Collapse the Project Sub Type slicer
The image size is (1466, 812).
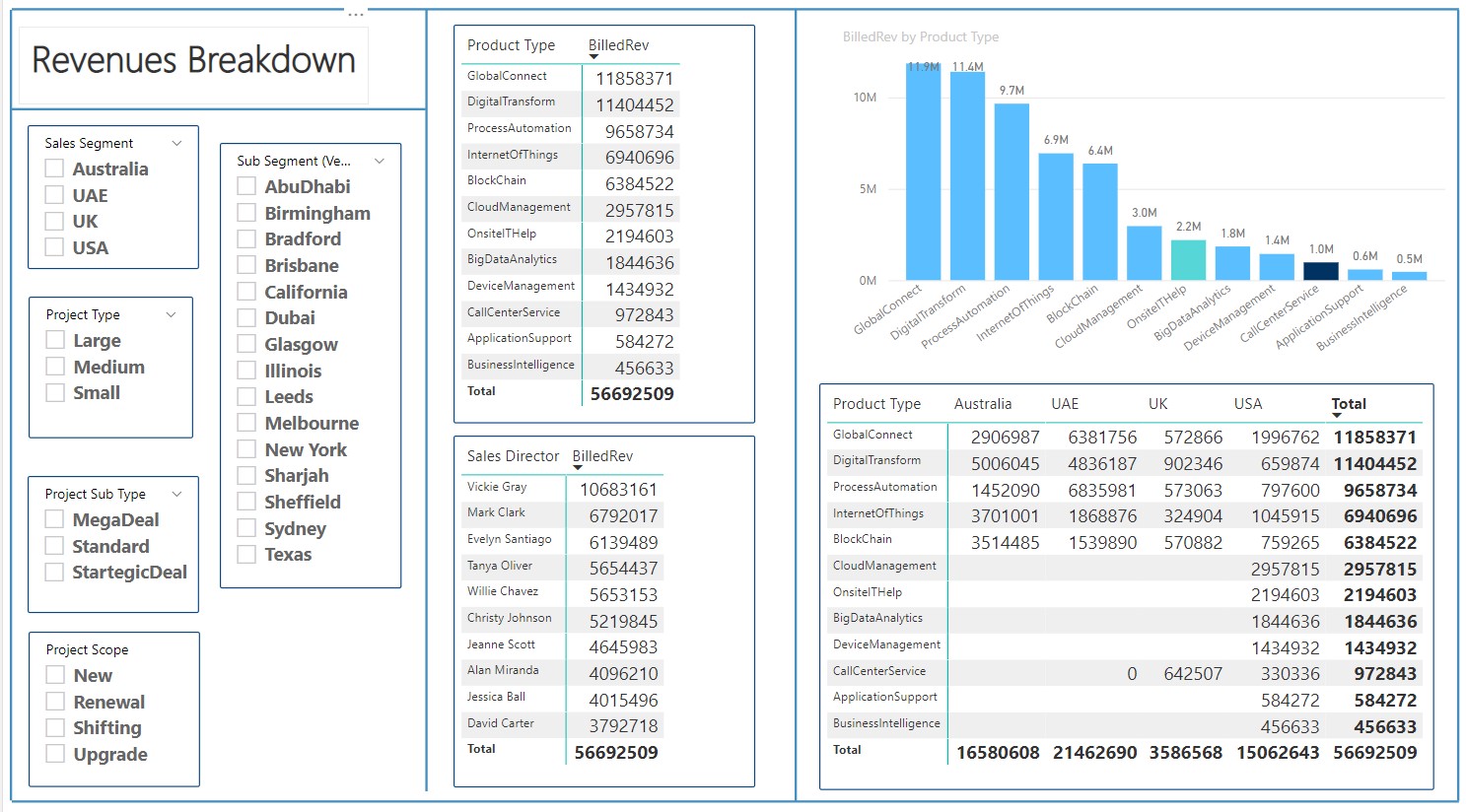coord(176,494)
